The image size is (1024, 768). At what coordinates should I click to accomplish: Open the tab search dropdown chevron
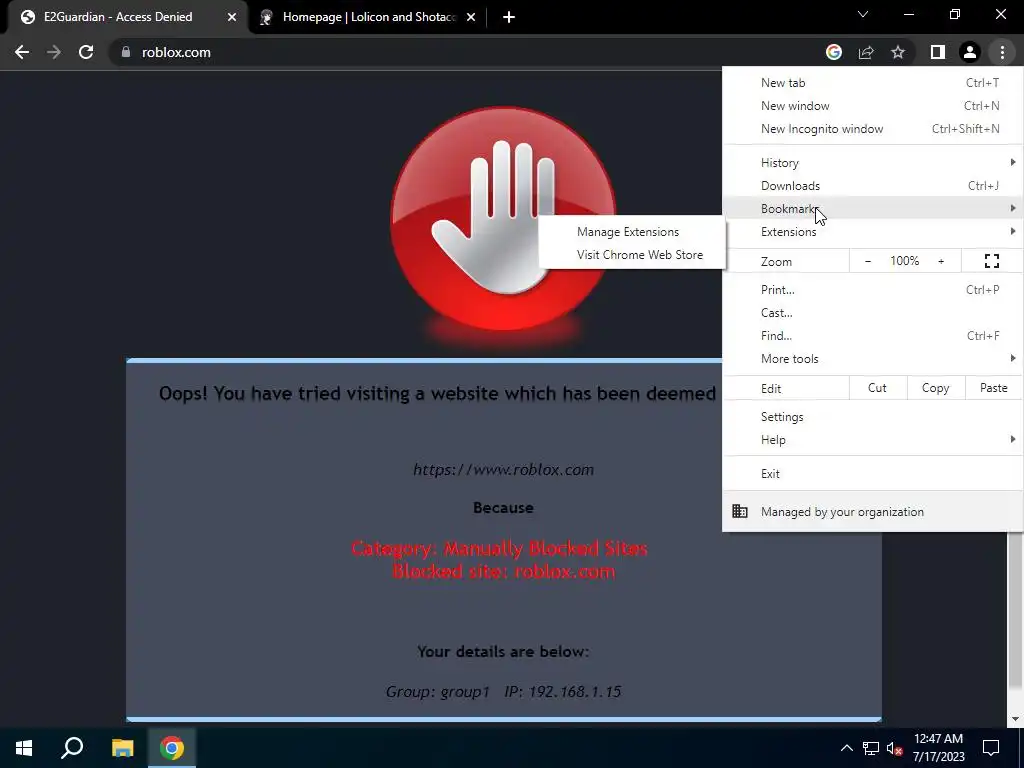(x=863, y=14)
